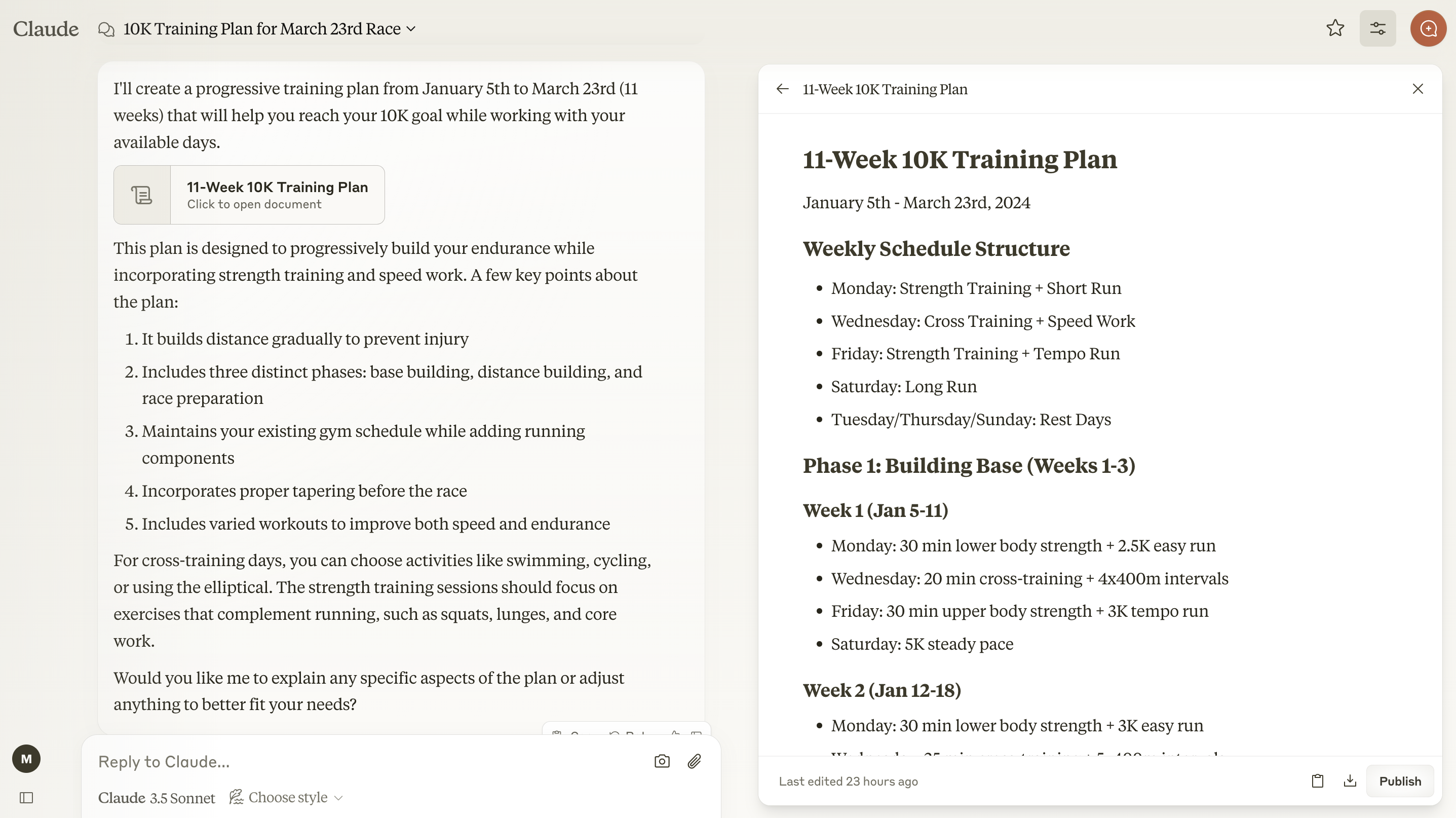Open user profile avatar M

coord(26,759)
